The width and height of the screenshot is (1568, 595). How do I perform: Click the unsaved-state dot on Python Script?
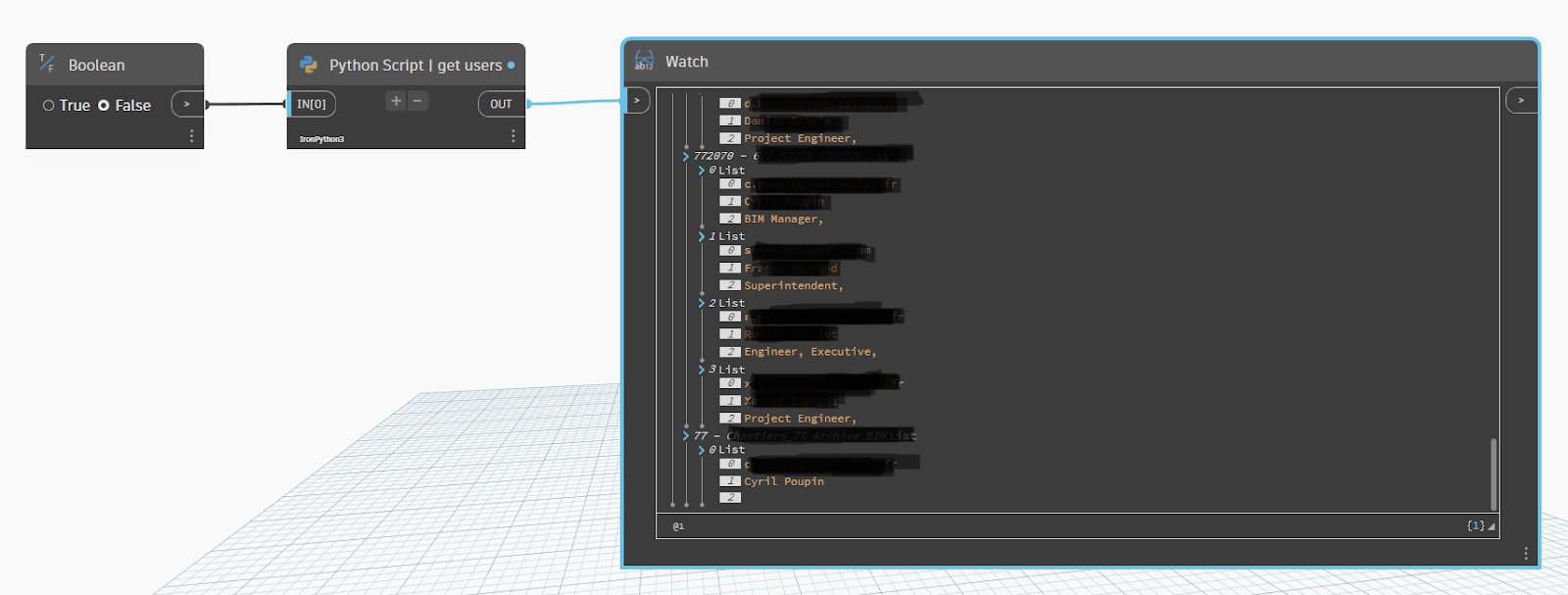pyautogui.click(x=511, y=66)
